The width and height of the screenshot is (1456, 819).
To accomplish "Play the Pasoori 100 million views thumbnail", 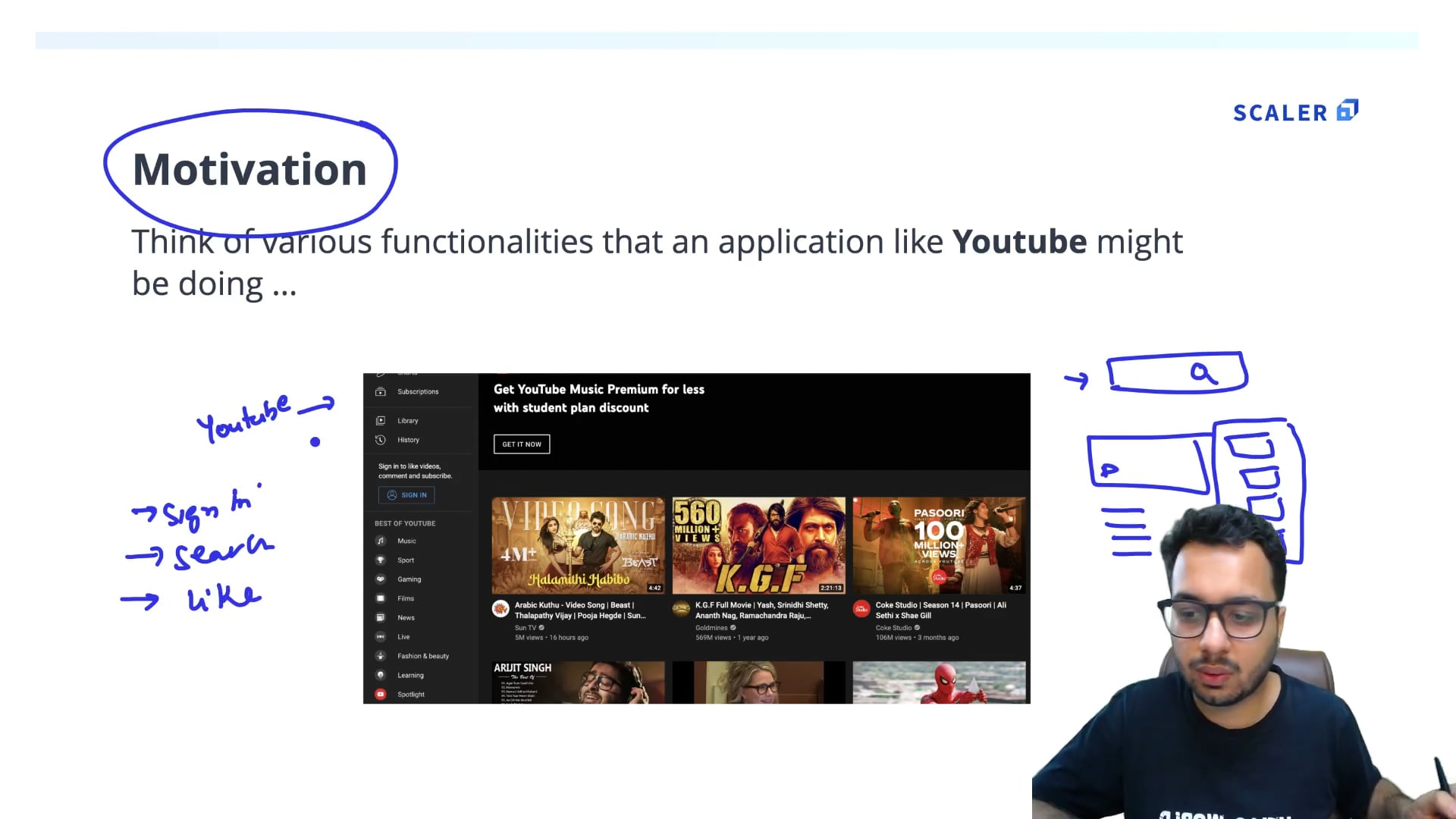I will click(939, 545).
